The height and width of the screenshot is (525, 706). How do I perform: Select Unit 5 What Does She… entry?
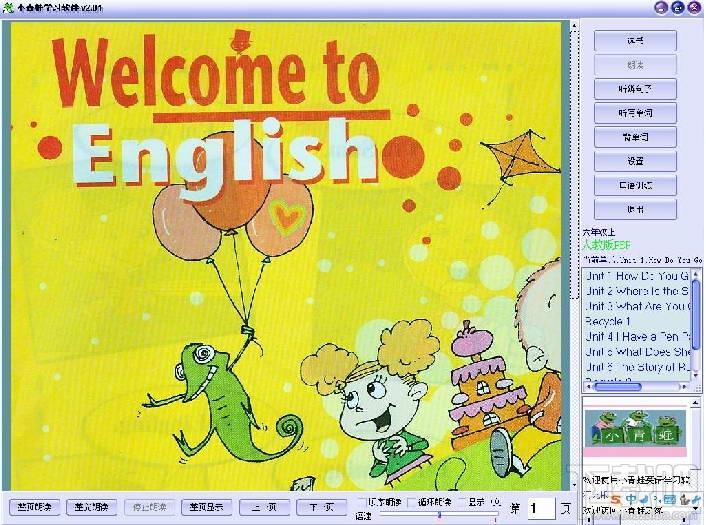(x=637, y=352)
